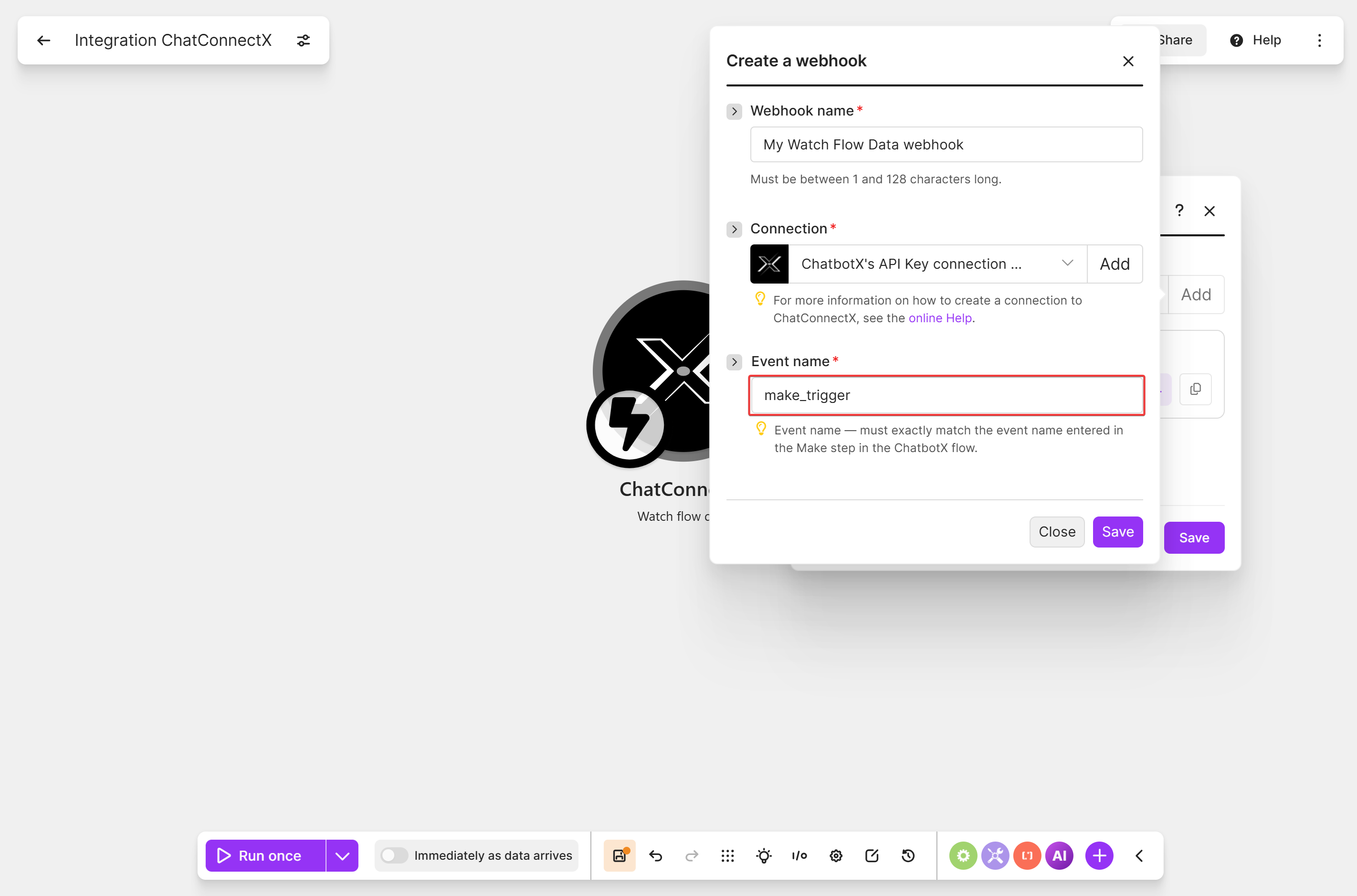Click Add button in background module panel

[1196, 295]
